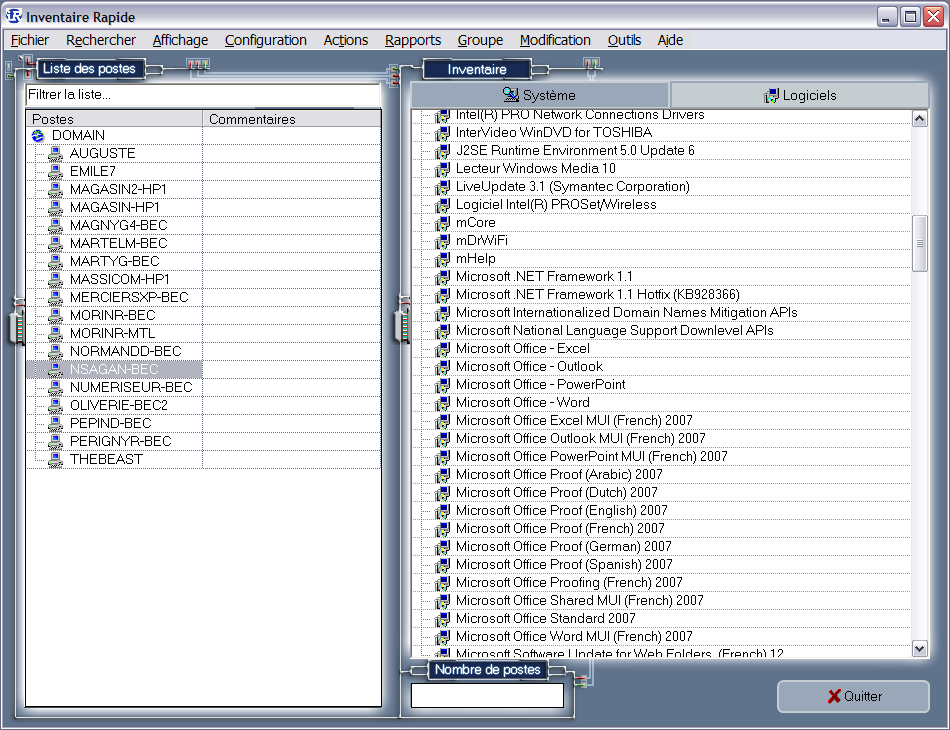Click the AUGUSTE computer icon

(55, 153)
